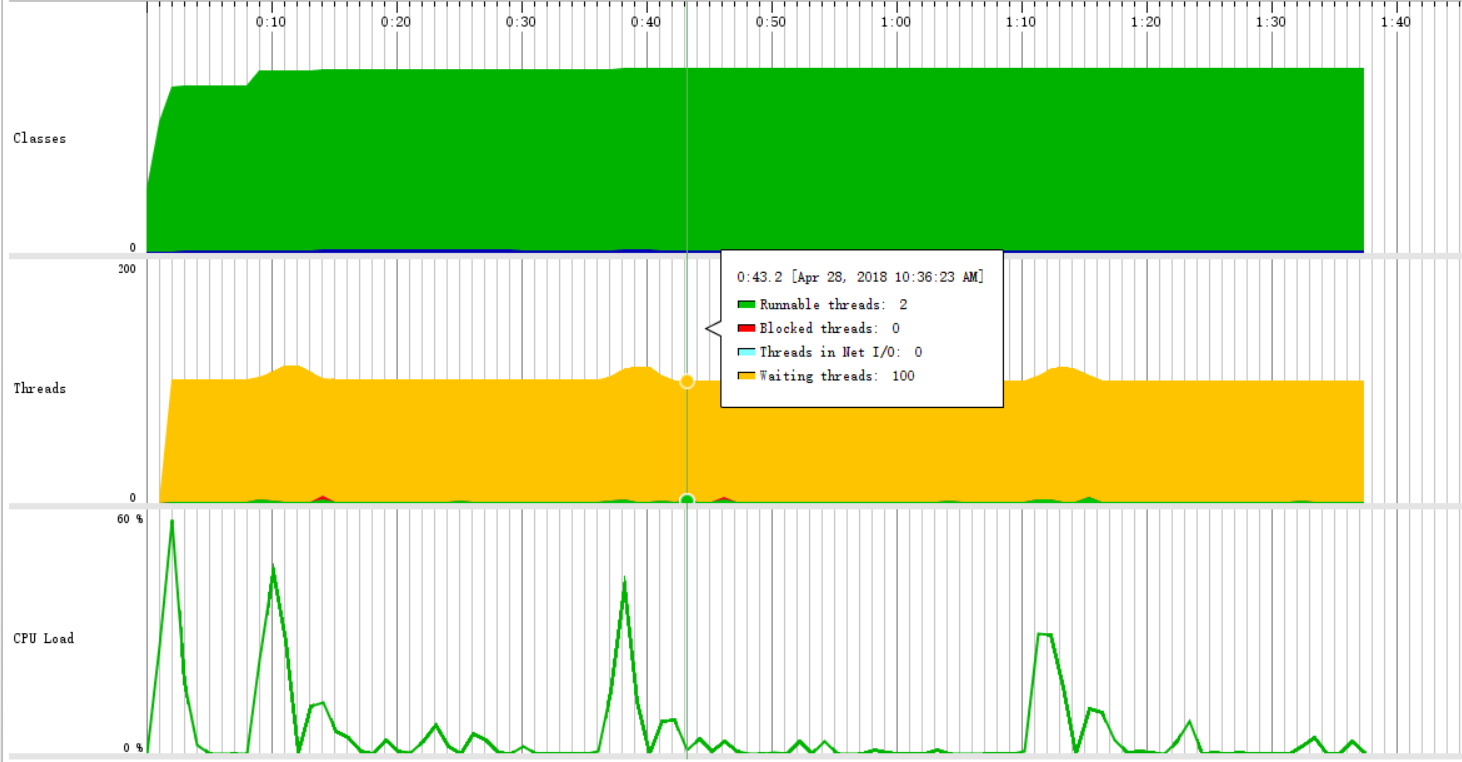Select the yellow circle marker on Threads graph

(687, 381)
